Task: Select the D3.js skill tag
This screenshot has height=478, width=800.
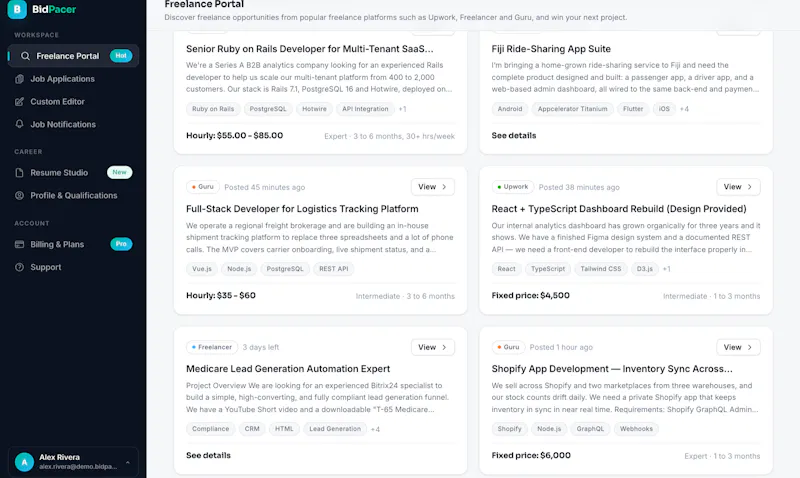Action: (x=645, y=269)
